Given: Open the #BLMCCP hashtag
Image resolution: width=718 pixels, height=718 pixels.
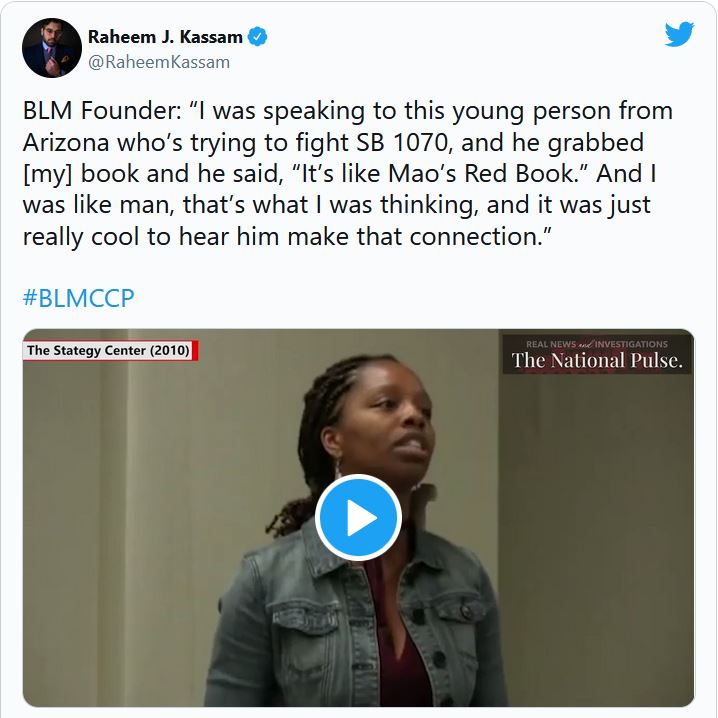Looking at the screenshot, I should click(x=78, y=298).
